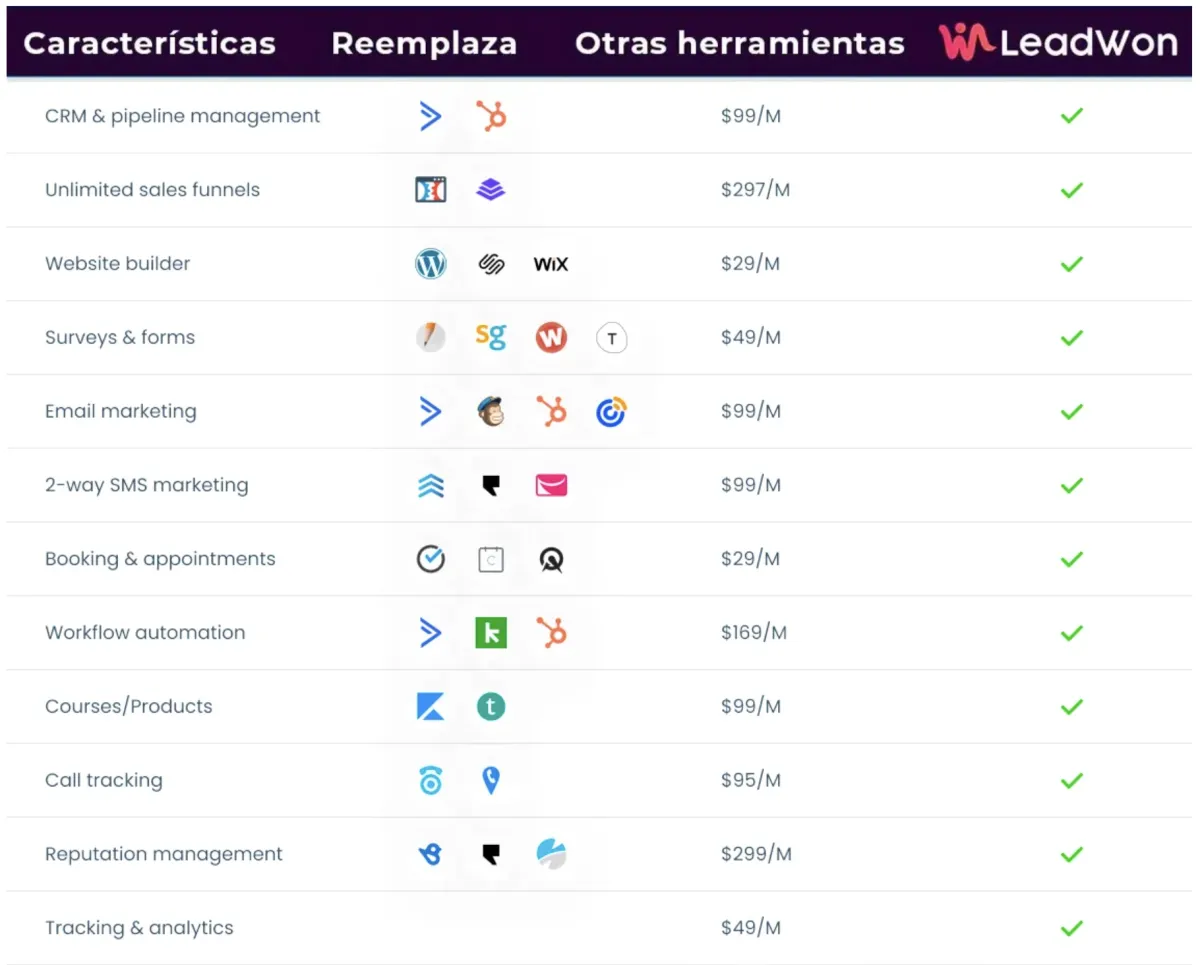
Task: Click the HubSpot icon in CRM row
Action: [491, 116]
